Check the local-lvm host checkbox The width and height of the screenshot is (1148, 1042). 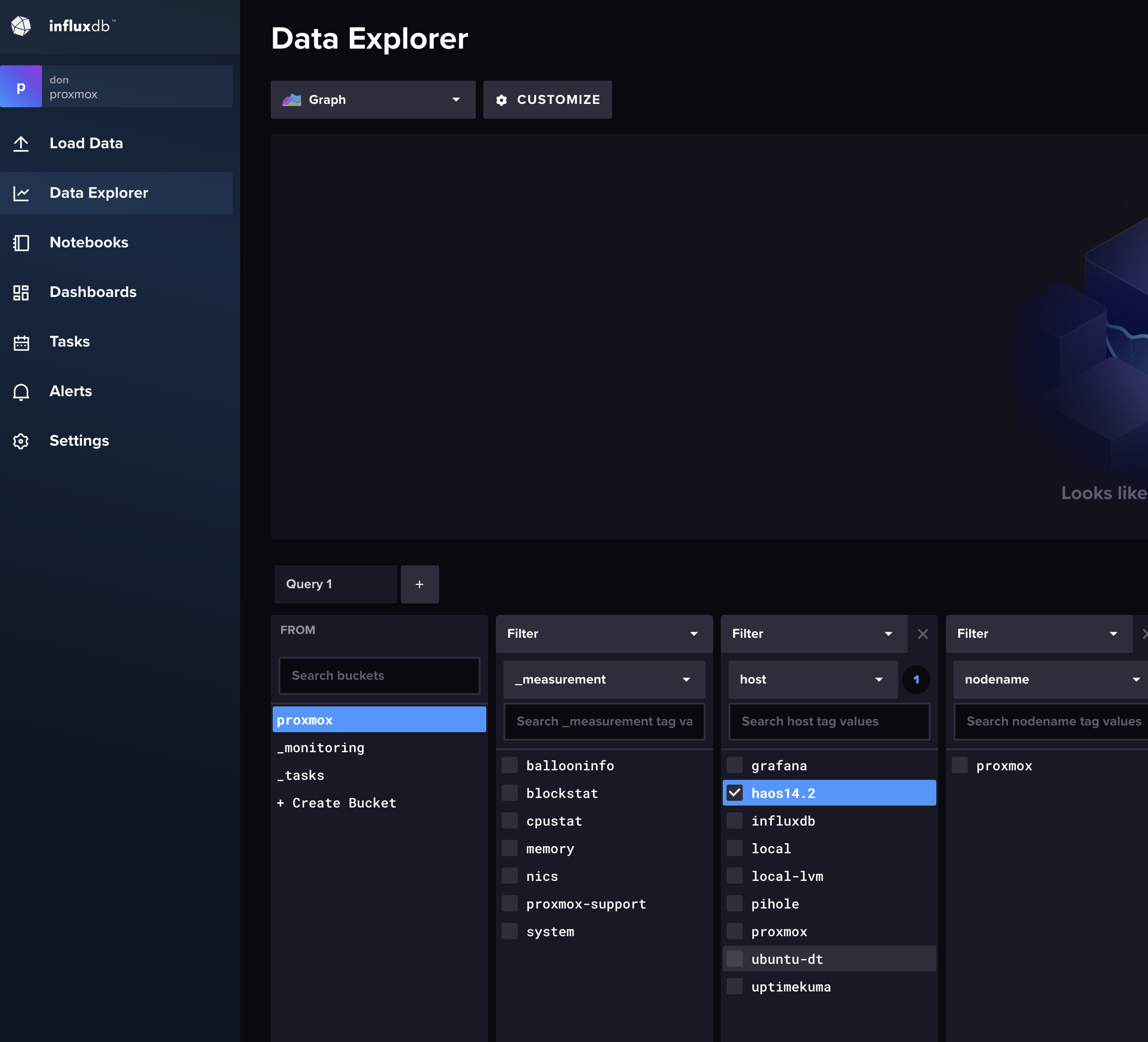[x=735, y=876]
